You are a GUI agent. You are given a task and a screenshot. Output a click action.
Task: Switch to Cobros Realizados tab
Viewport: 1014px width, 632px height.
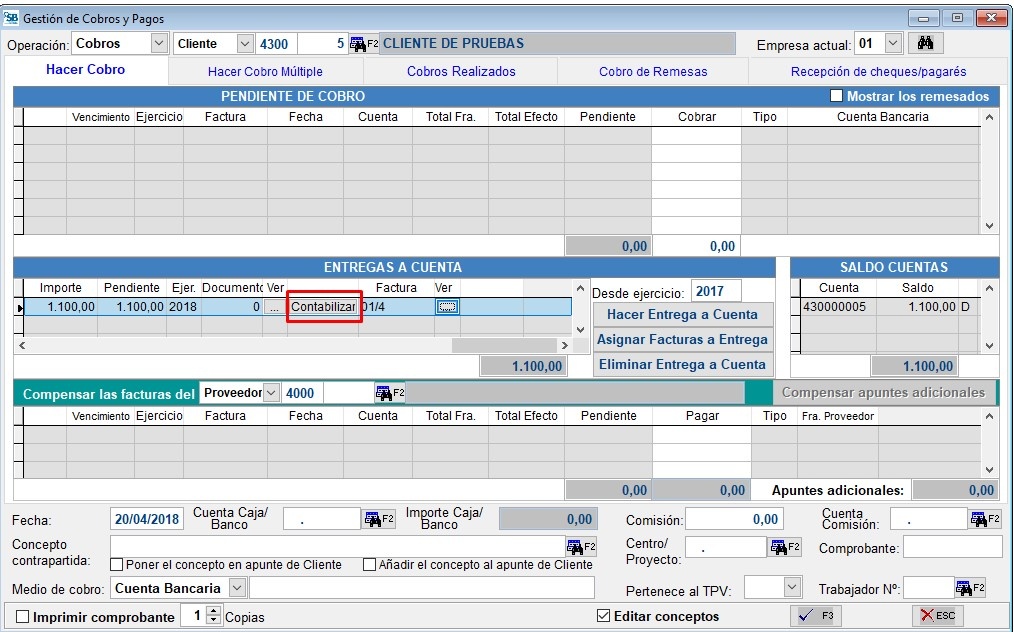point(461,72)
